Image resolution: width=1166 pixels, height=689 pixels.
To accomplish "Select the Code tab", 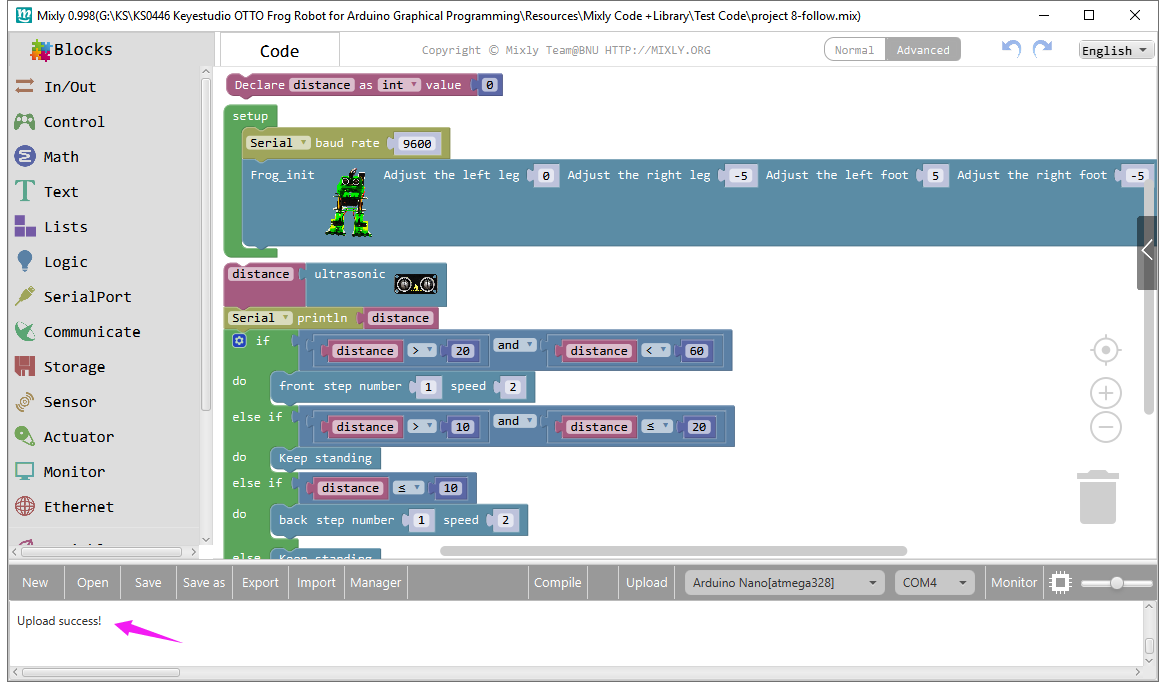I will click(280, 51).
